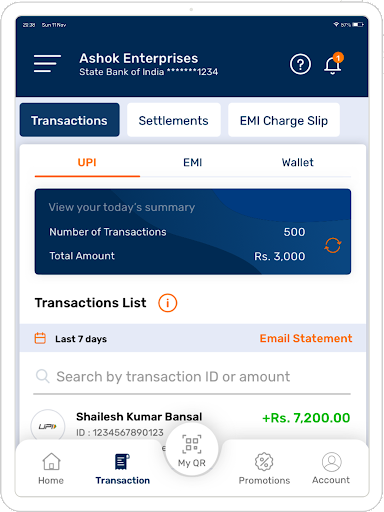Screen dimensions: 384x512
Task: Open Account in bottom navigation
Action: [x=331, y=469]
